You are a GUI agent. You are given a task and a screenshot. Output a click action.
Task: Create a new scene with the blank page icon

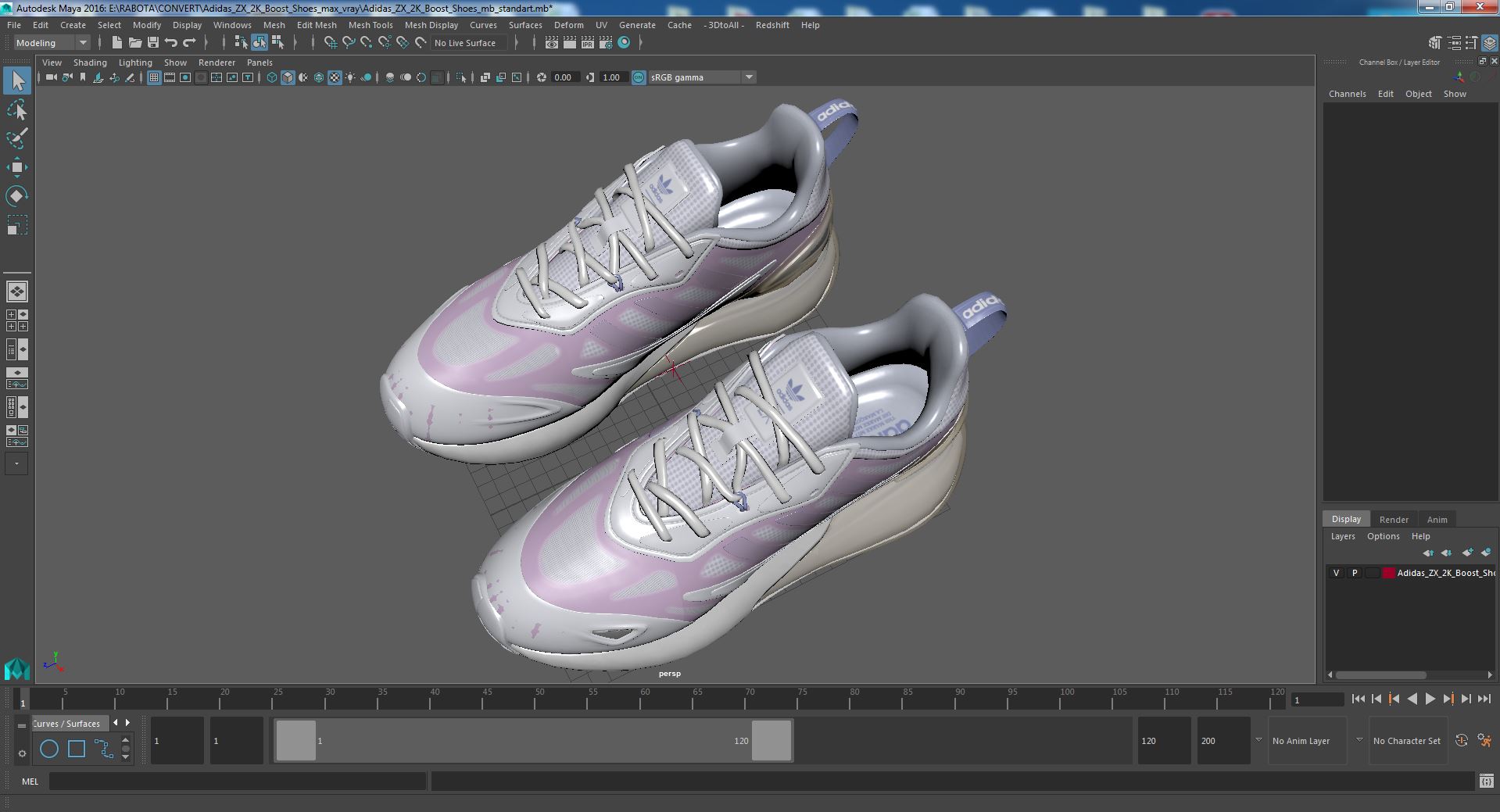[117, 43]
